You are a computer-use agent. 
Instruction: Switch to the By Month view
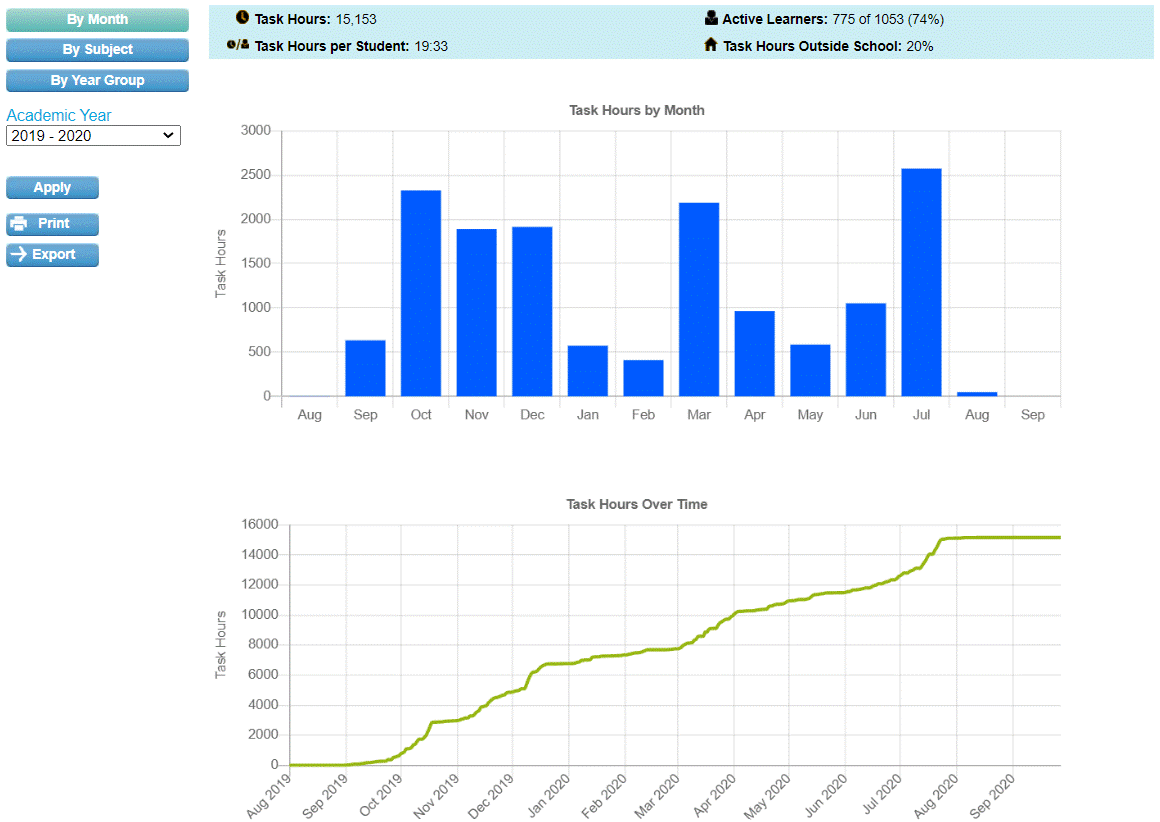tap(97, 20)
